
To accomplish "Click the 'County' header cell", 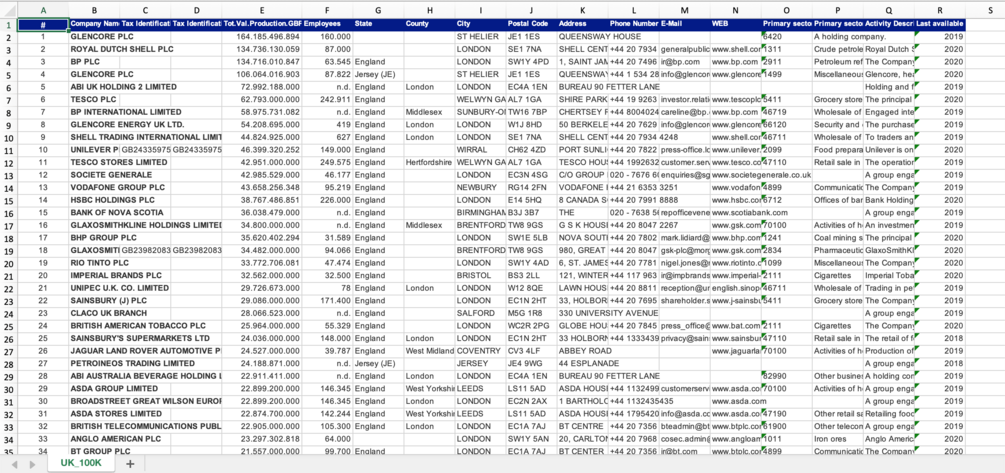I will tap(429, 24).
